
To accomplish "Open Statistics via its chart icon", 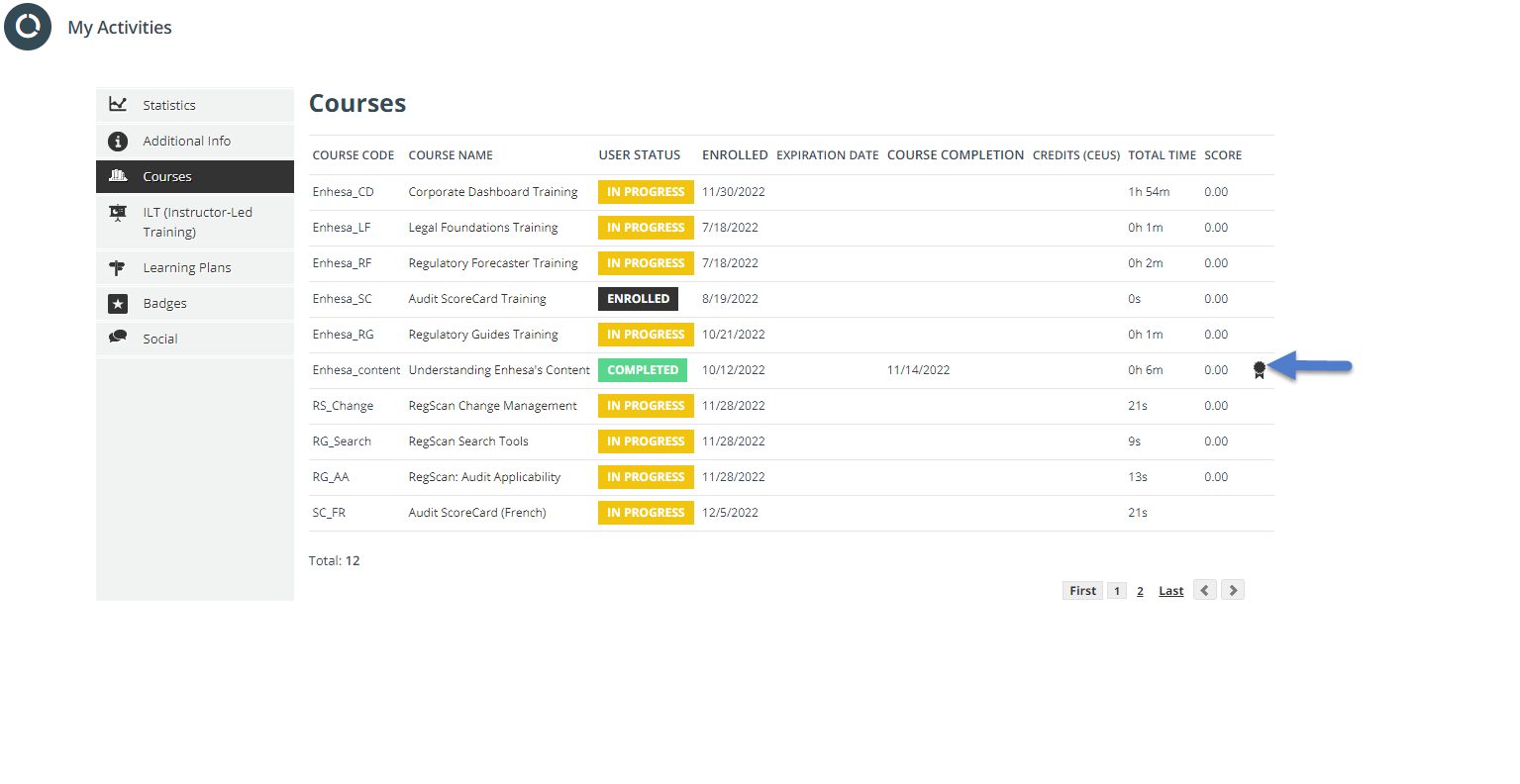I will pos(118,104).
